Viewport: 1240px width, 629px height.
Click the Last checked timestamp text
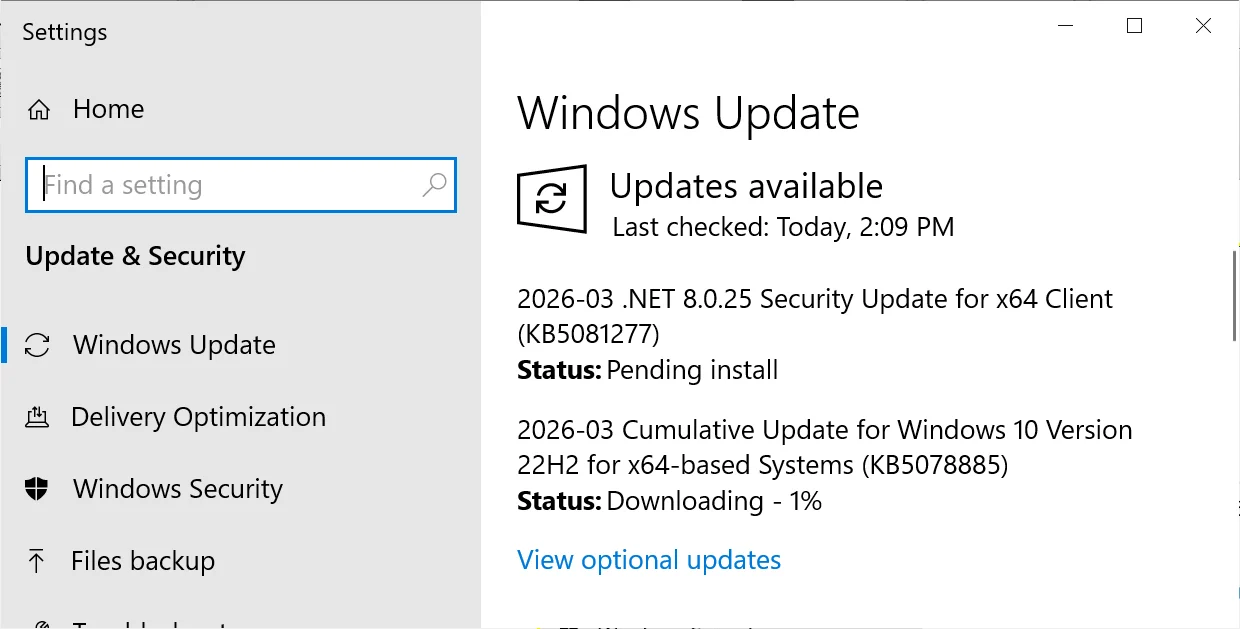(x=782, y=227)
